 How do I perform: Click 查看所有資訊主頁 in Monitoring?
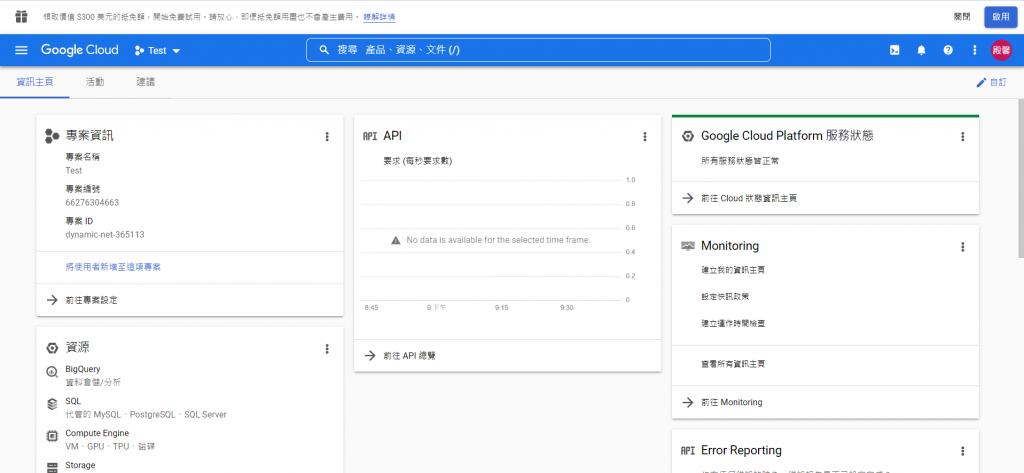click(733, 363)
